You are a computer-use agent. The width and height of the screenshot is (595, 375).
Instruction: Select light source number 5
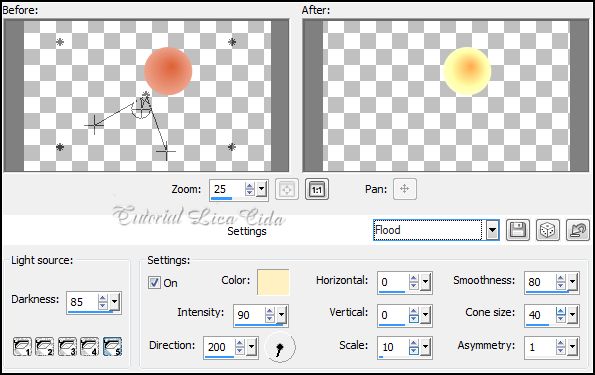point(112,346)
